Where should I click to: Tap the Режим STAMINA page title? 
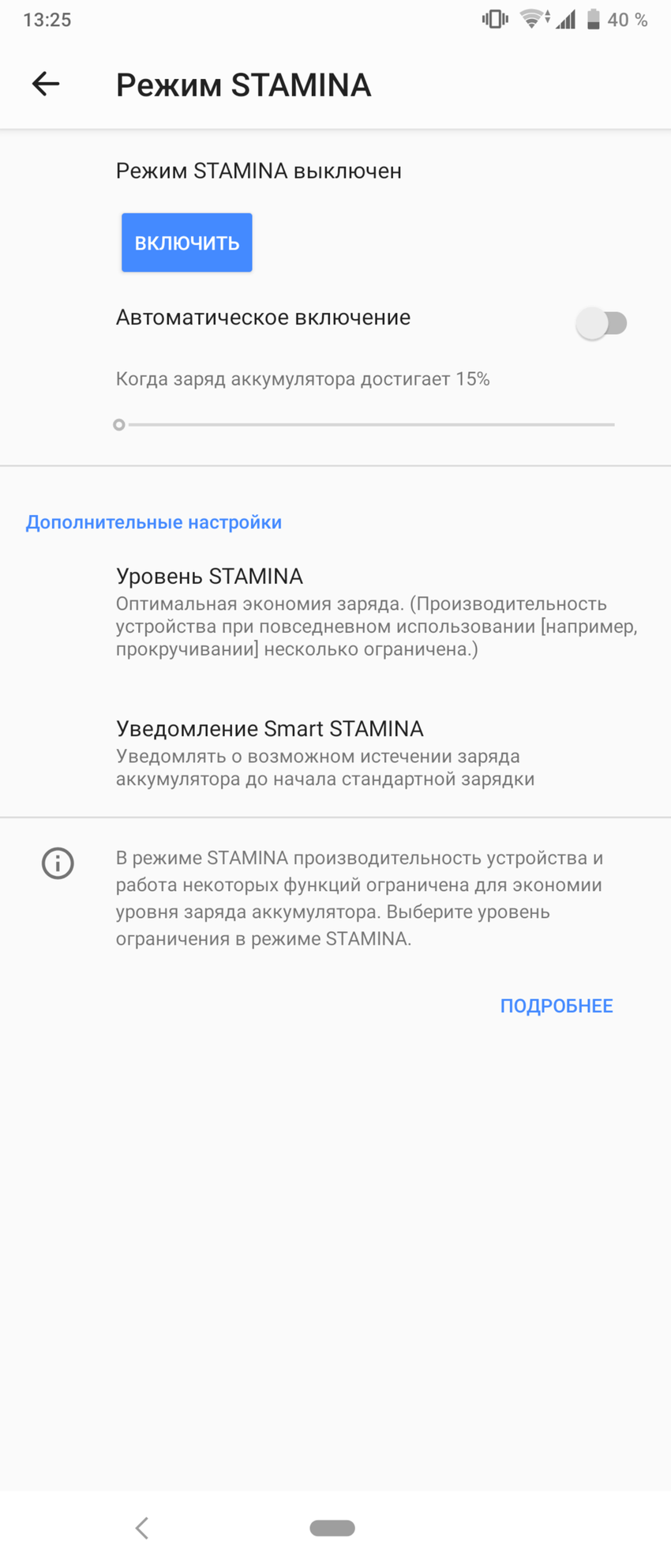point(243,85)
